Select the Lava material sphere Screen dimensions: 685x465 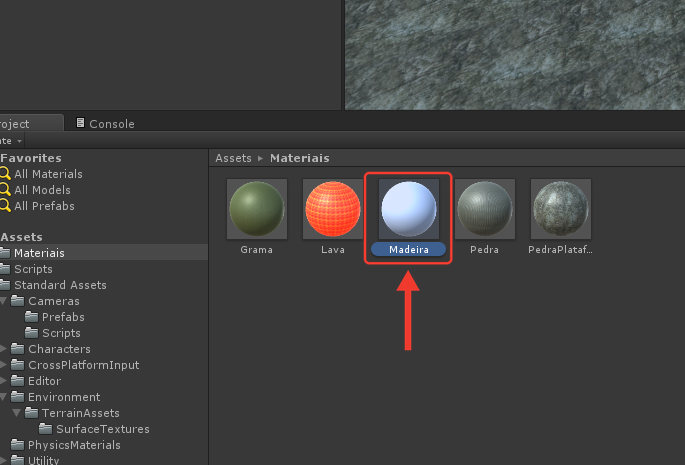[x=333, y=209]
